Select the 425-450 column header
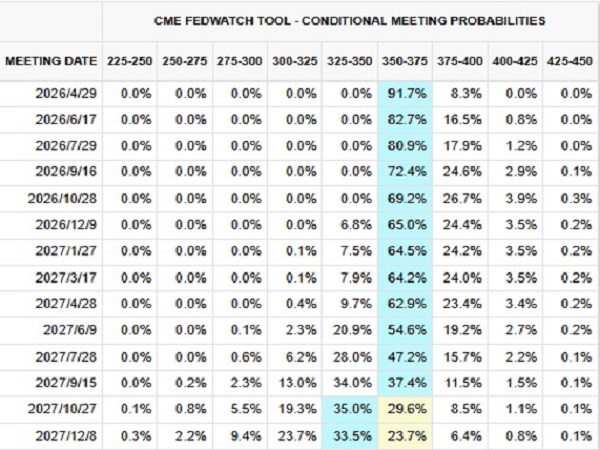Image resolution: width=600 pixels, height=450 pixels. point(569,60)
